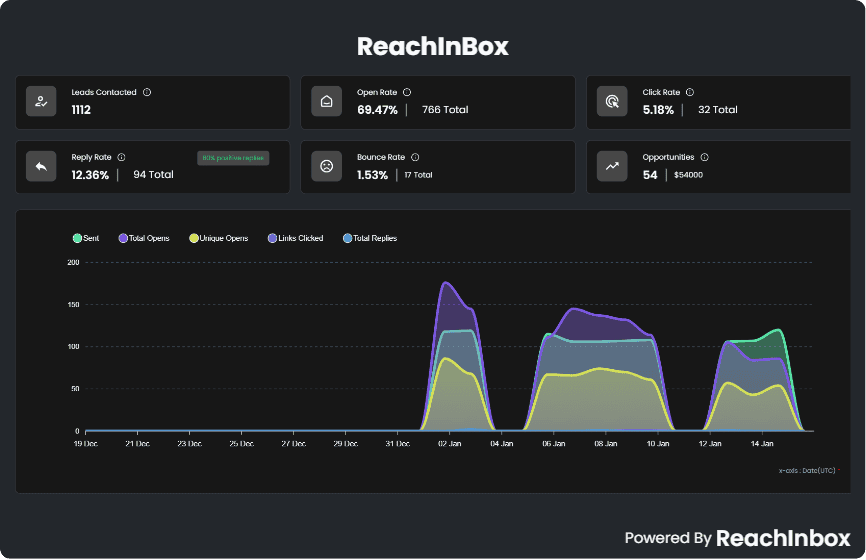
Task: Select the 54 opportunities count
Action: 650,175
